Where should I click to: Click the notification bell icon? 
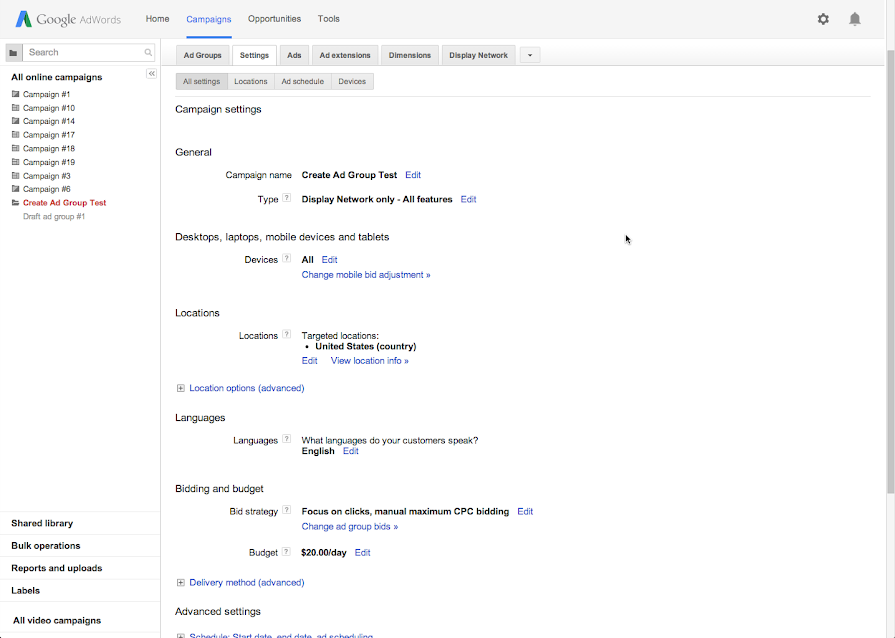pyautogui.click(x=855, y=18)
